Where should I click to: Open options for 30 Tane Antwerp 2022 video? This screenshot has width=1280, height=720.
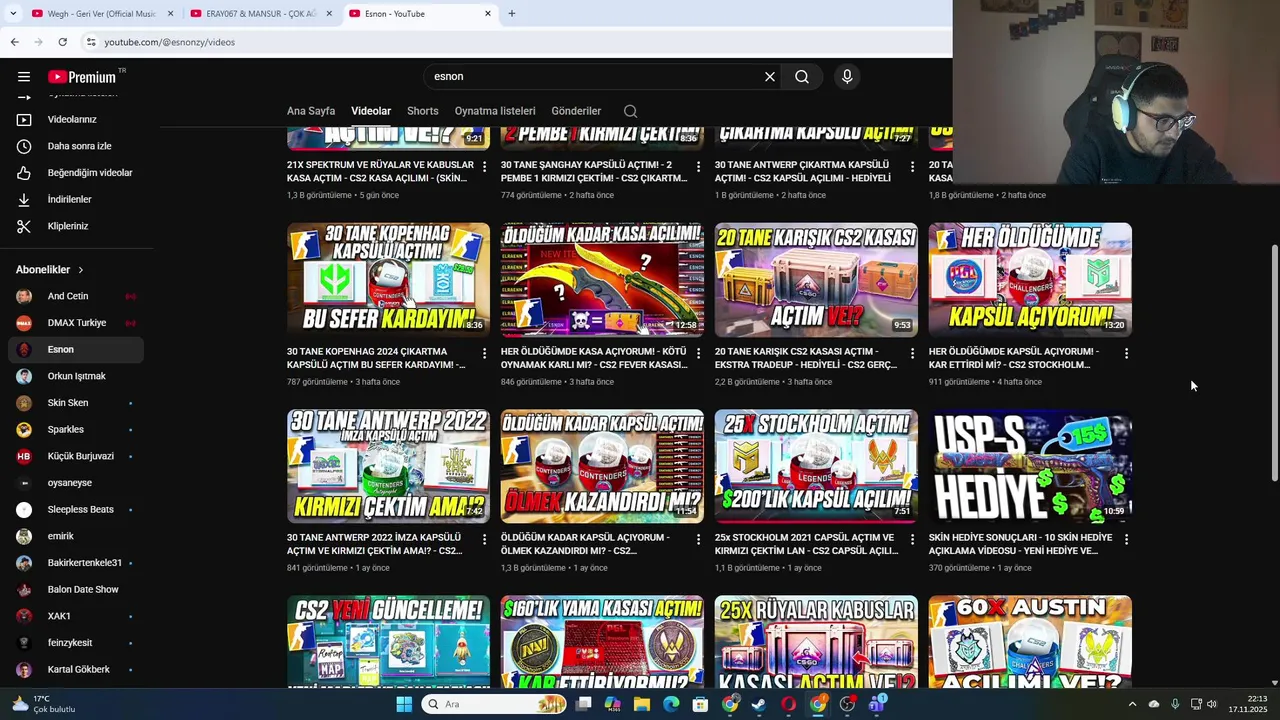click(484, 539)
